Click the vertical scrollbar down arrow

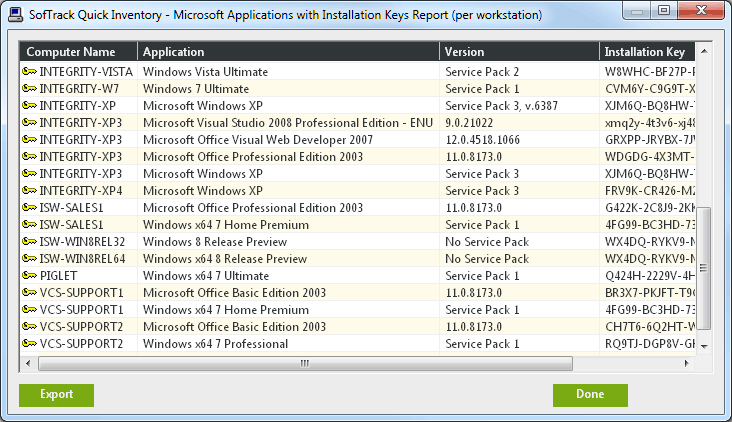click(705, 345)
